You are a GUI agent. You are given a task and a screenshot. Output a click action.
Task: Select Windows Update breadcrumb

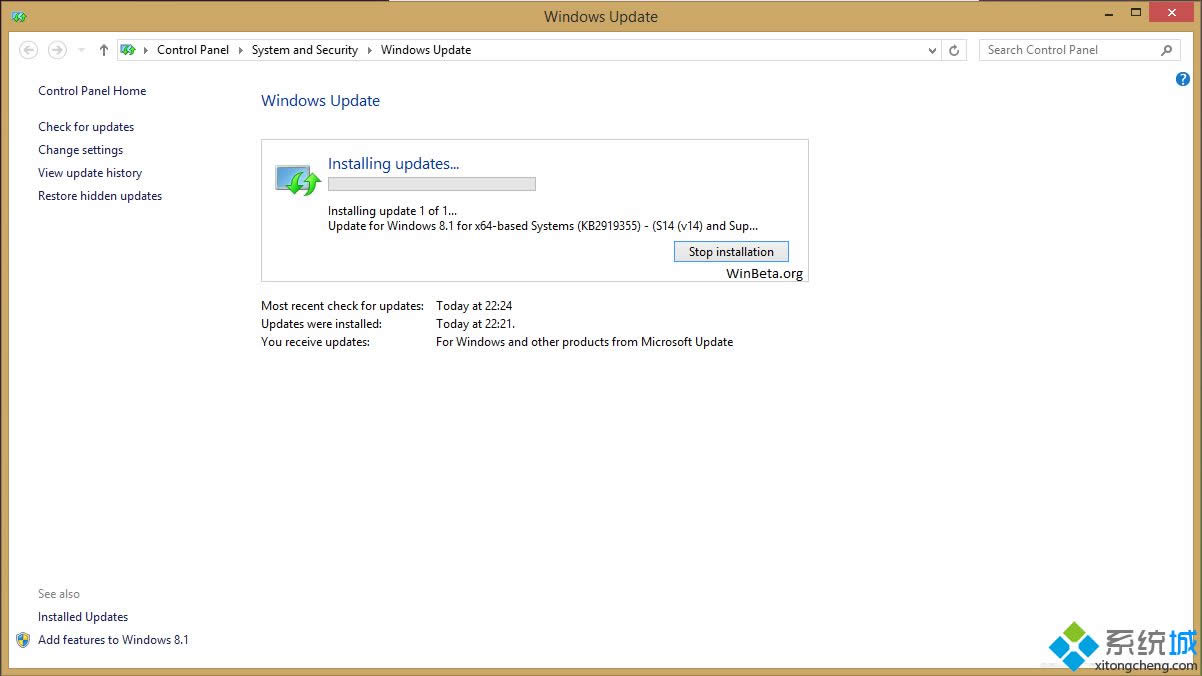click(x=426, y=50)
